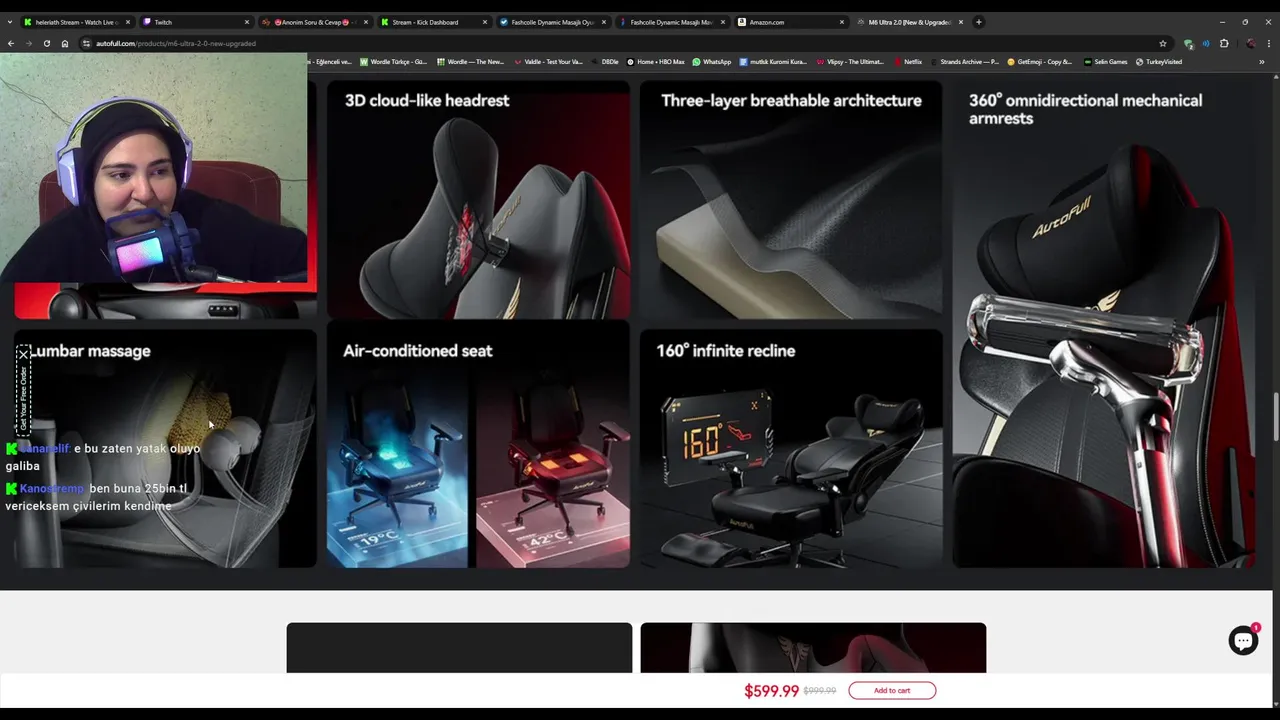The width and height of the screenshot is (1280, 720).
Task: Click the blue extension icon in toolbar
Action: coord(1205,43)
